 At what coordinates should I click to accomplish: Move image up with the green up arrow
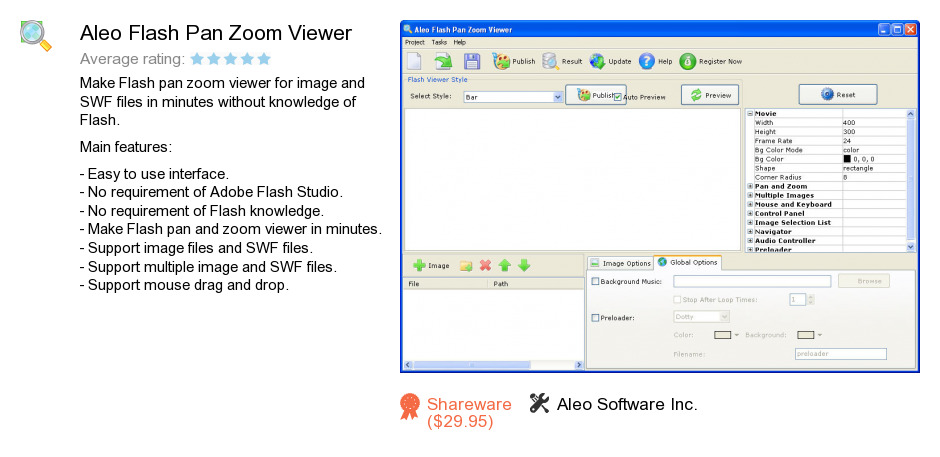[505, 265]
